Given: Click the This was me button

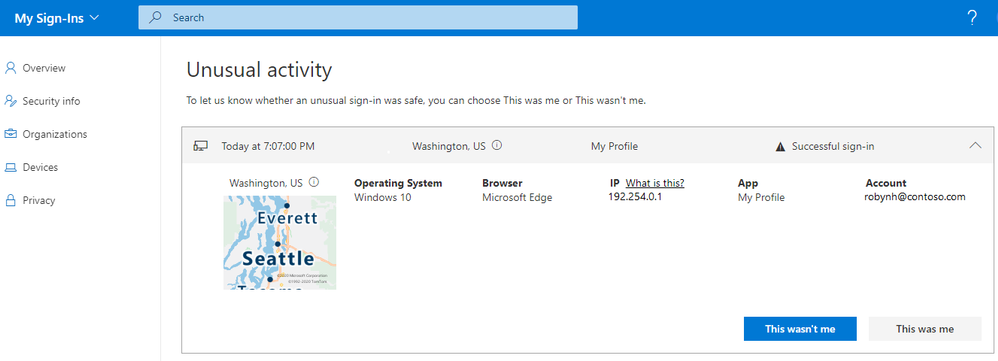Looking at the screenshot, I should [x=925, y=329].
